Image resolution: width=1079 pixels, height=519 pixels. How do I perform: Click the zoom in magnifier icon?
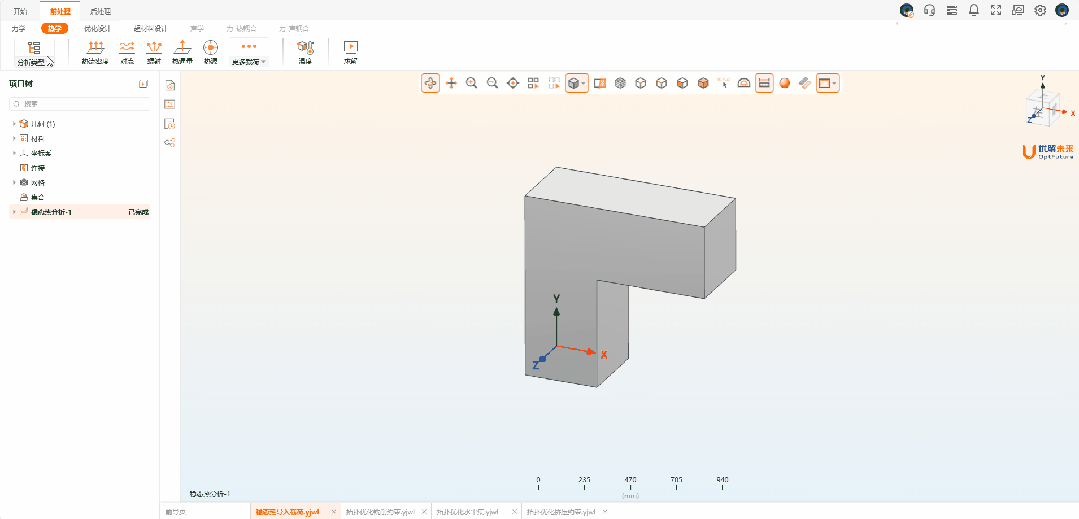pos(471,84)
